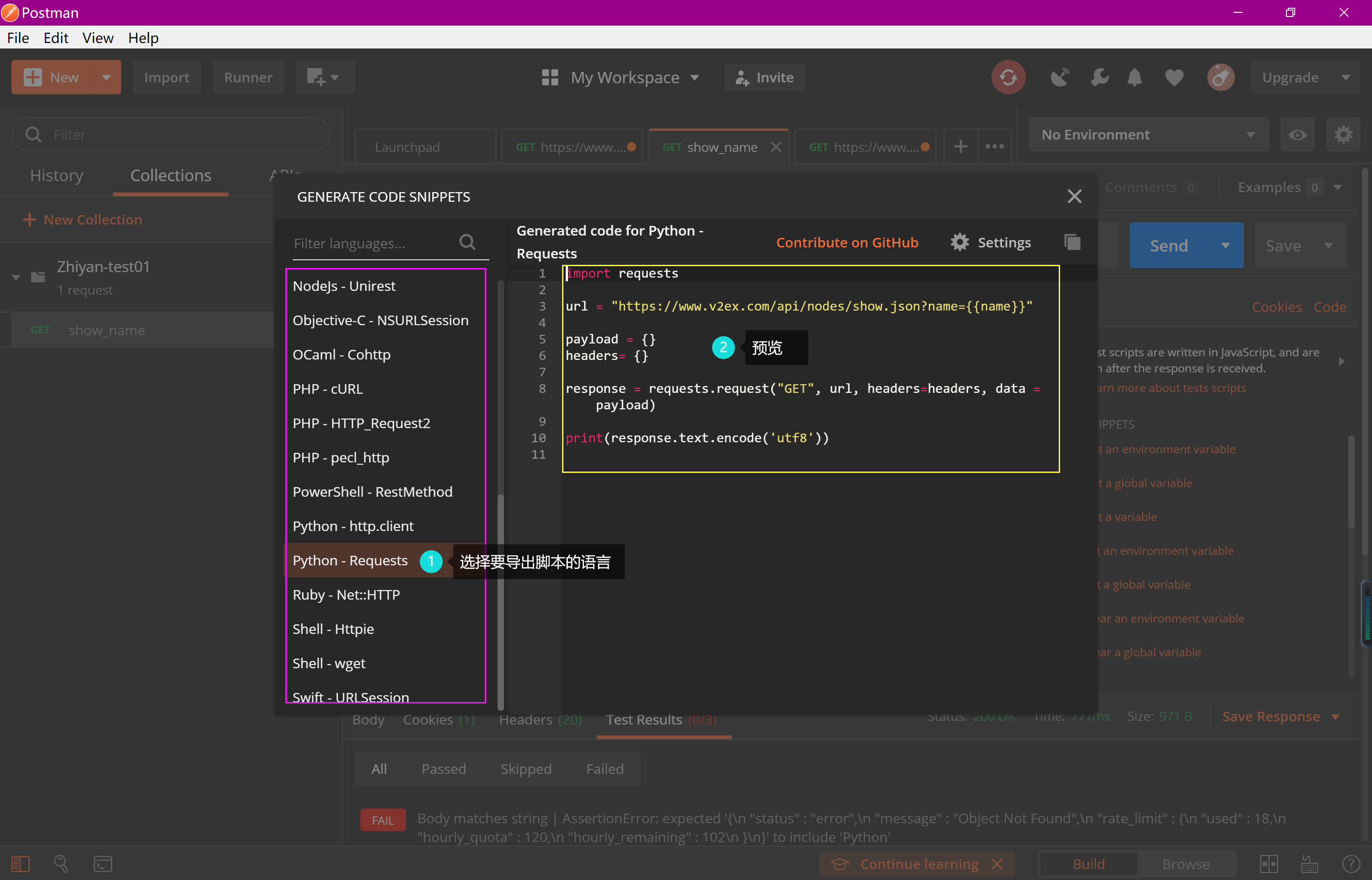1372x880 pixels.
Task: Open keyboard shortcuts icon
Action: (1310, 864)
